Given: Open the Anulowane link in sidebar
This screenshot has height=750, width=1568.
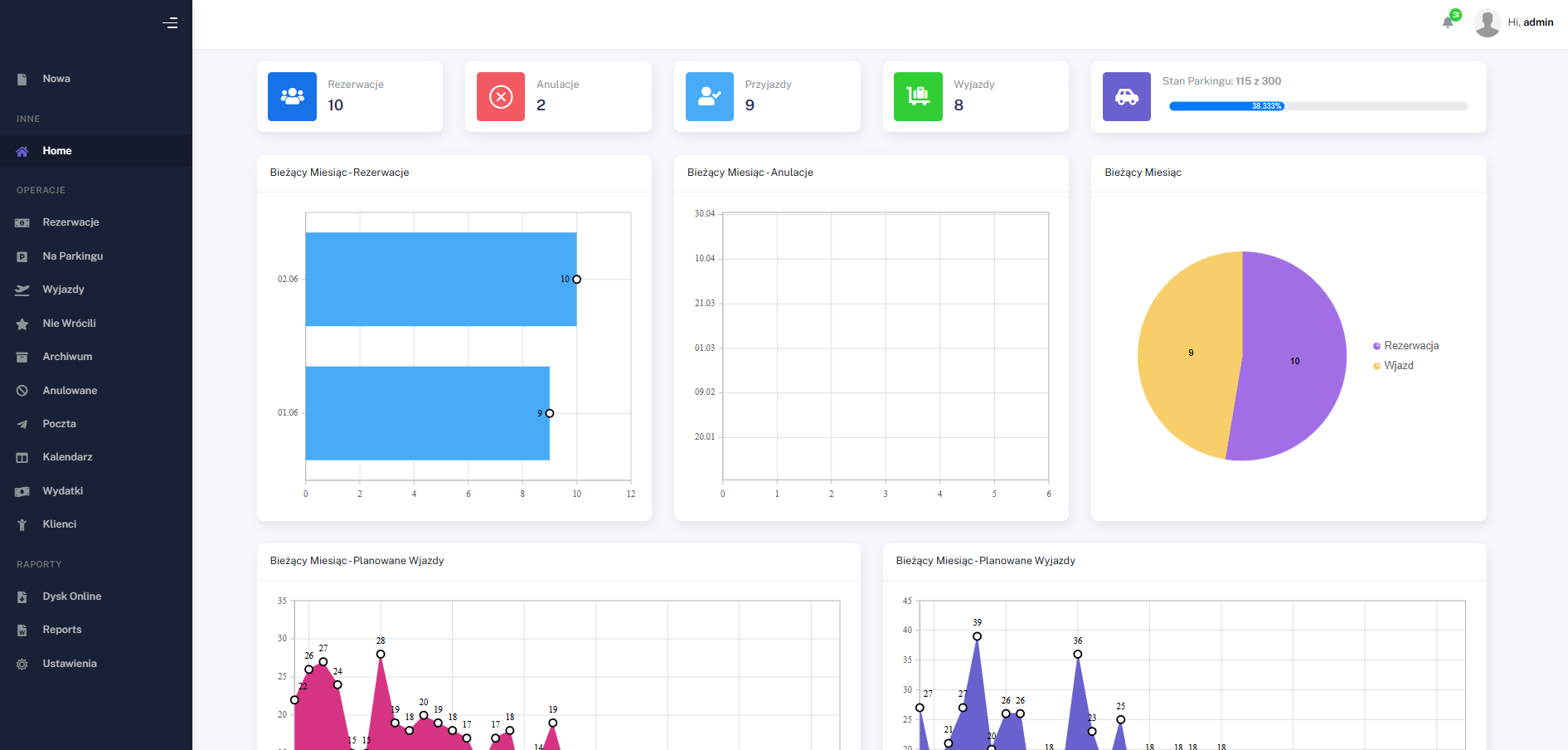Looking at the screenshot, I should 96,391.
